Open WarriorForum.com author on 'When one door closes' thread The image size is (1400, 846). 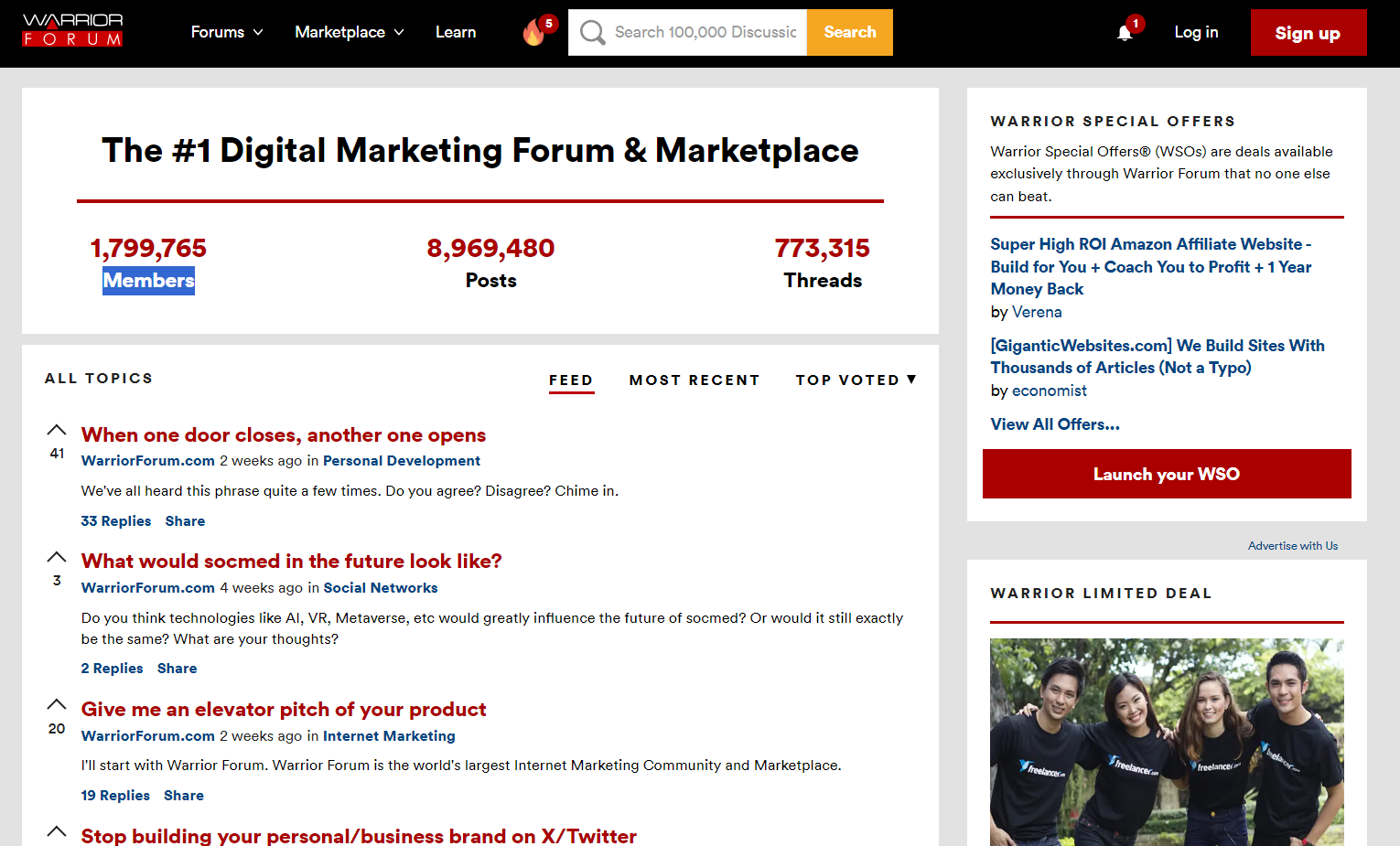148,461
